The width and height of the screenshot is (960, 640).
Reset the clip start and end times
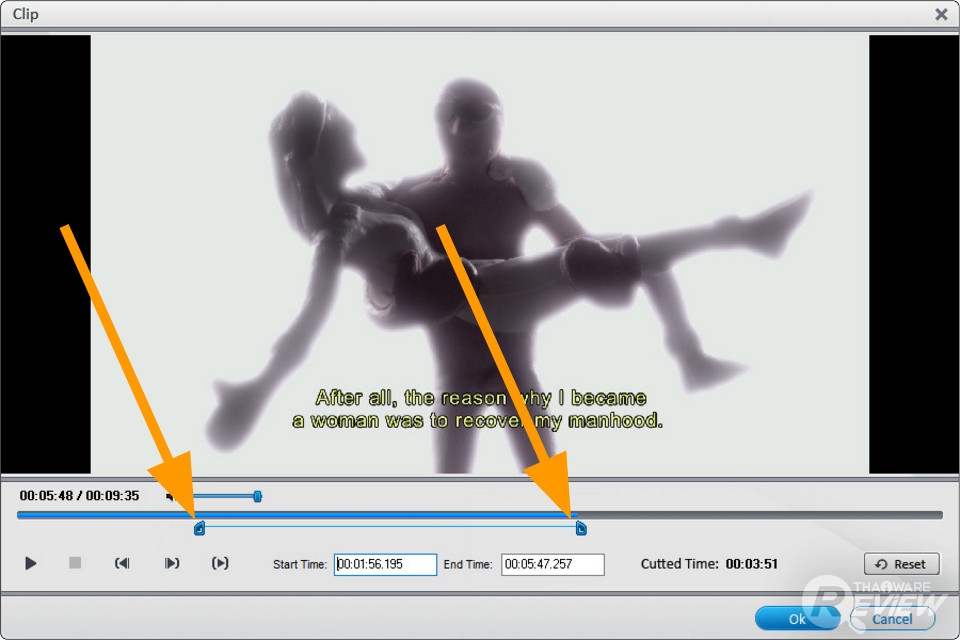point(901,564)
